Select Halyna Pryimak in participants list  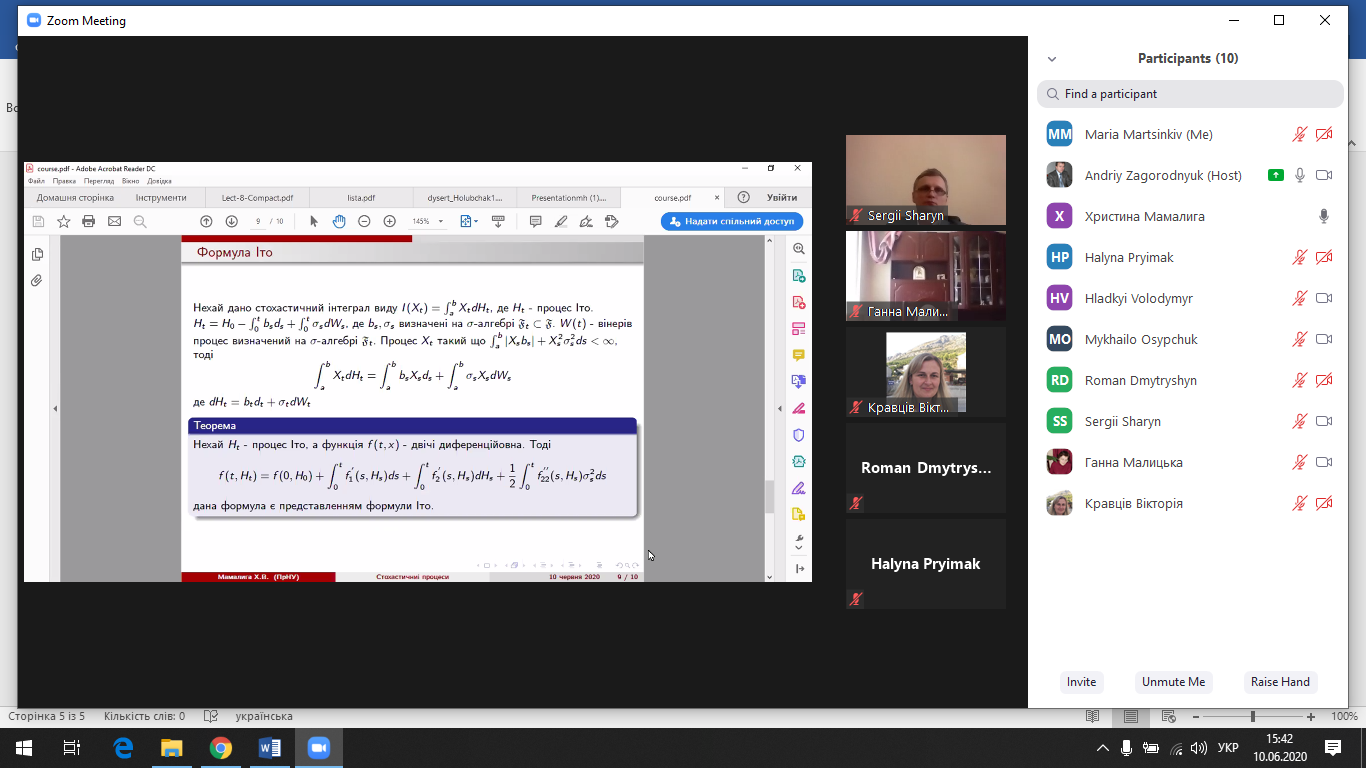coord(1129,258)
